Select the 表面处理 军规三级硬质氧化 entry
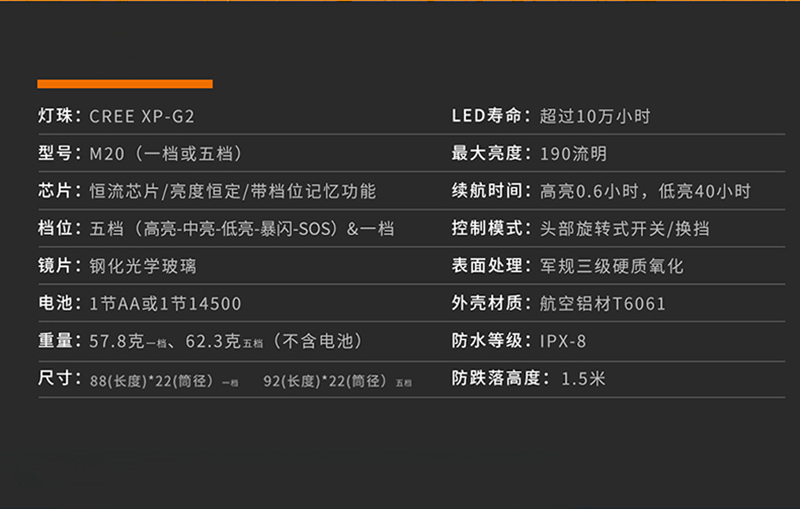 568,266
